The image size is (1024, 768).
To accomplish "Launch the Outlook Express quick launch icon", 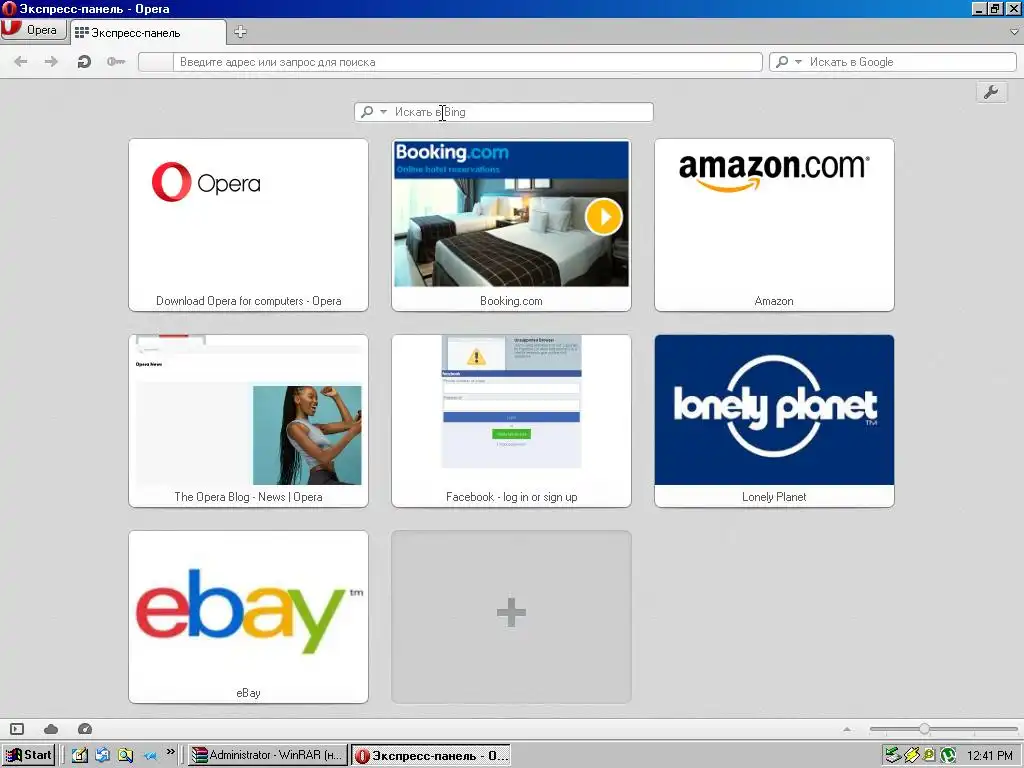I will 103,755.
